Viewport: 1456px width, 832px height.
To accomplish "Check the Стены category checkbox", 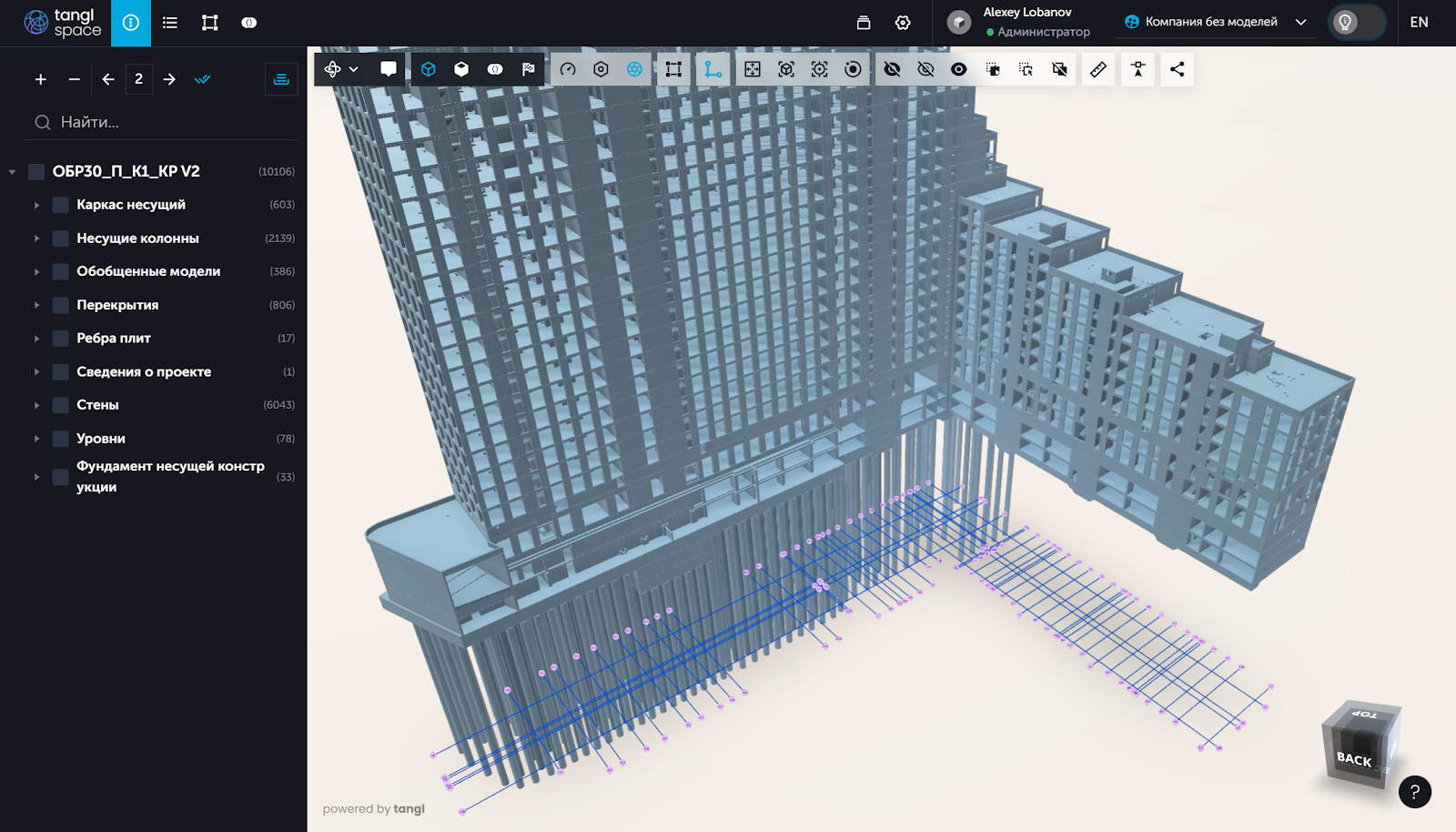I will pos(61,405).
